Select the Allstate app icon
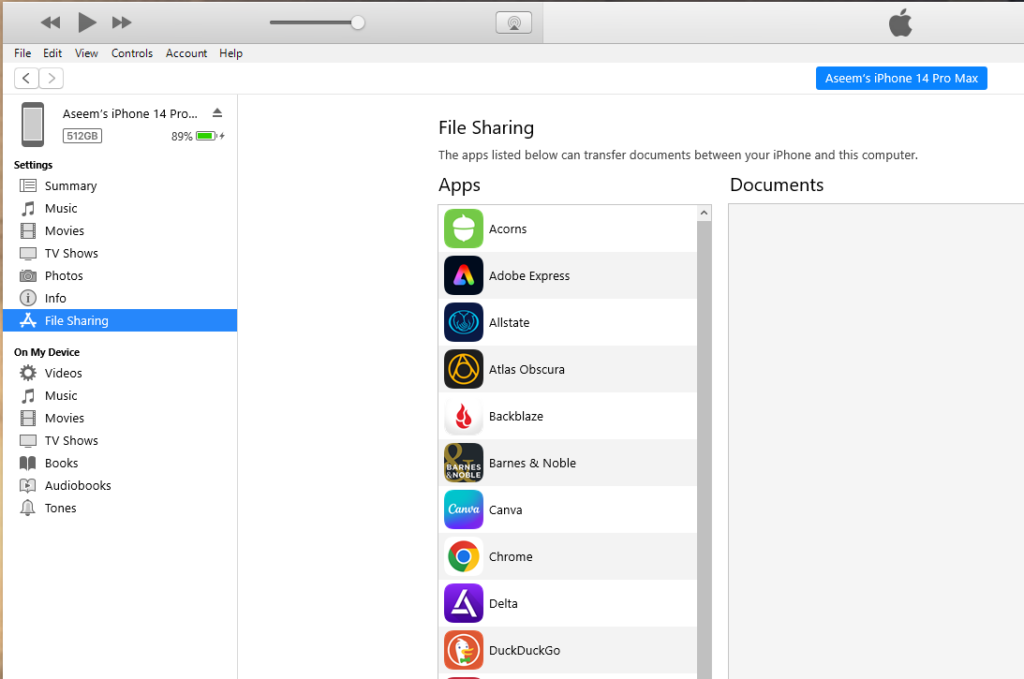Viewport: 1024px width, 679px height. pyautogui.click(x=464, y=323)
